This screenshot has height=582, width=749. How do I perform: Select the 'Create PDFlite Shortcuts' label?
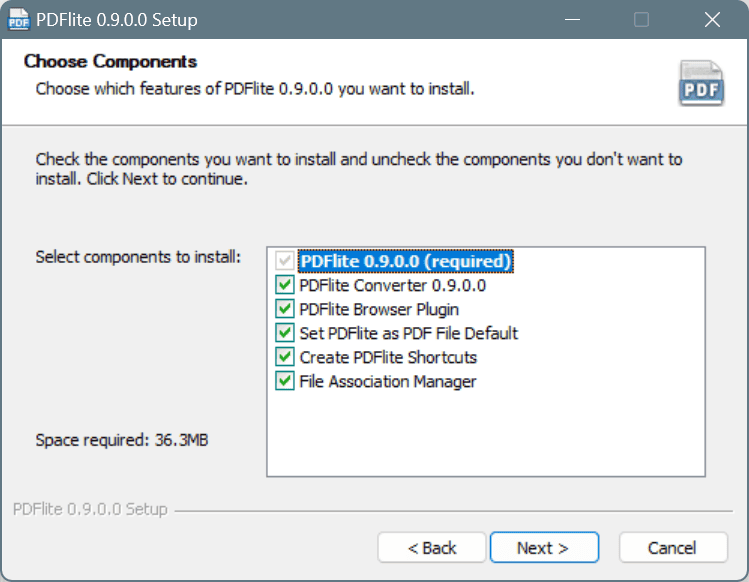(388, 357)
